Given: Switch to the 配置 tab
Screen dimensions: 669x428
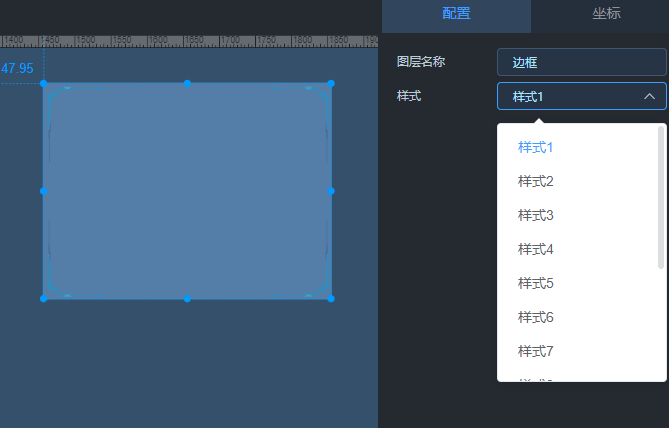Looking at the screenshot, I should tap(455, 14).
